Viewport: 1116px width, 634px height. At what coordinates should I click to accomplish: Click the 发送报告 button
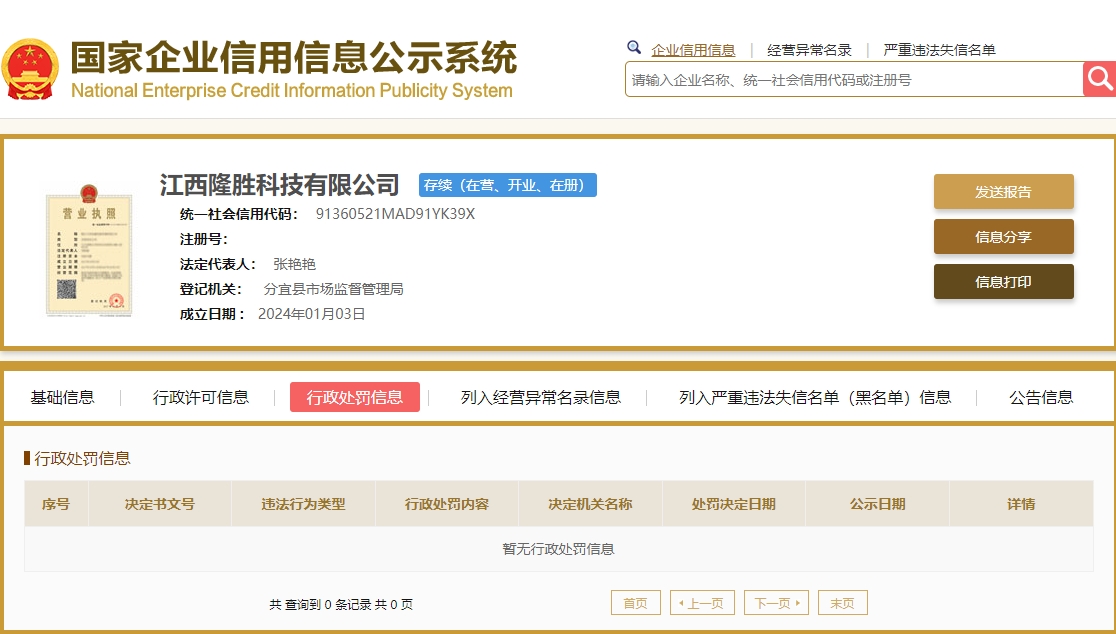coord(1004,191)
